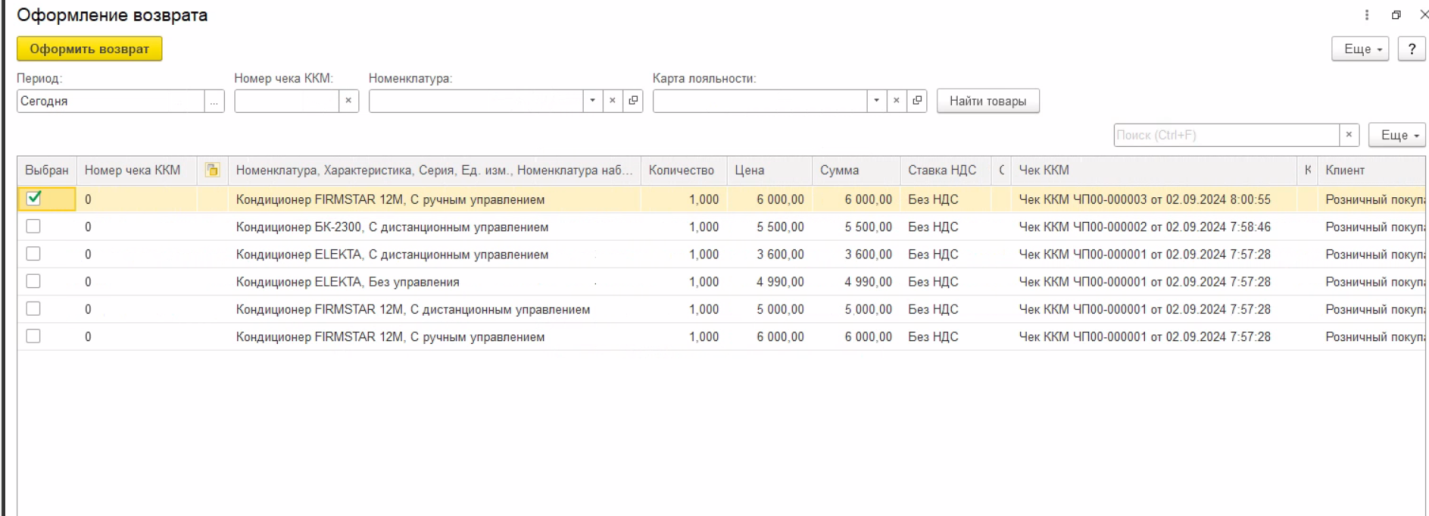This screenshot has height=516, width=1429.
Task: Open help with the question mark button
Action: [1411, 49]
